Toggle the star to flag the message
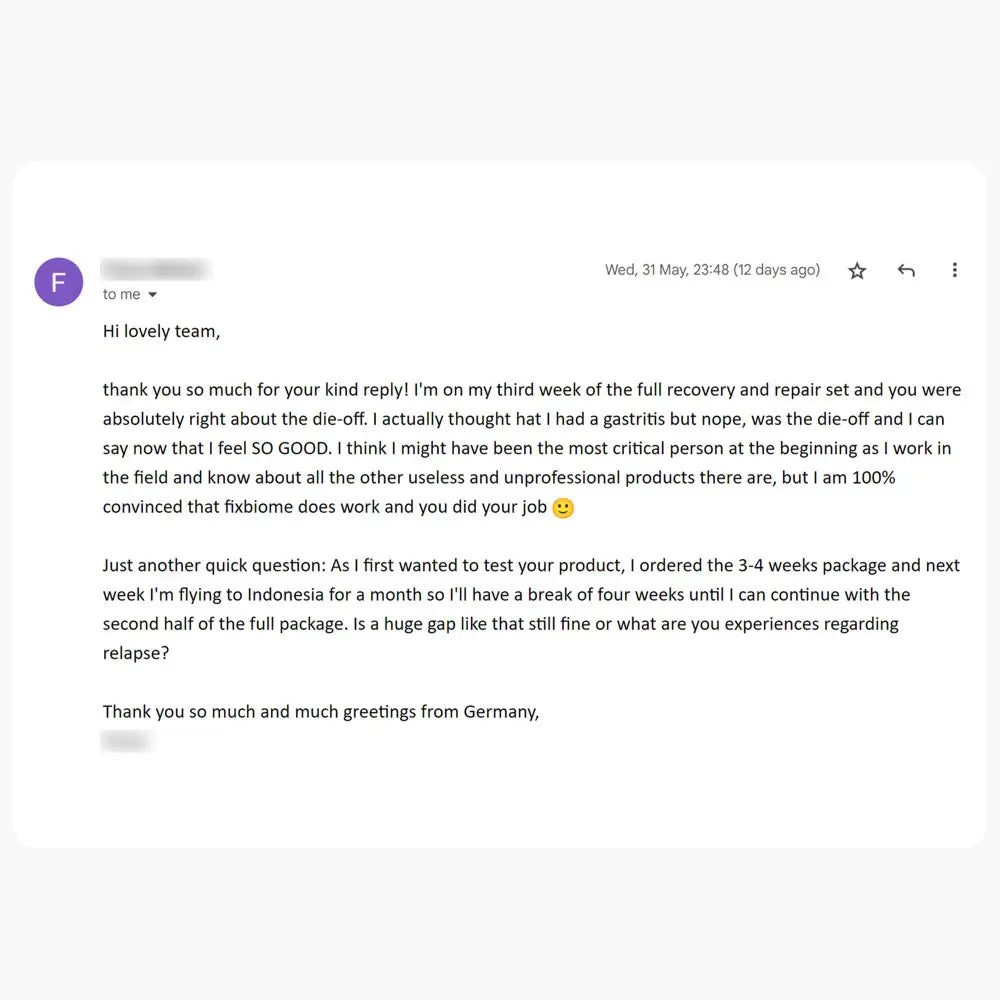 857,270
